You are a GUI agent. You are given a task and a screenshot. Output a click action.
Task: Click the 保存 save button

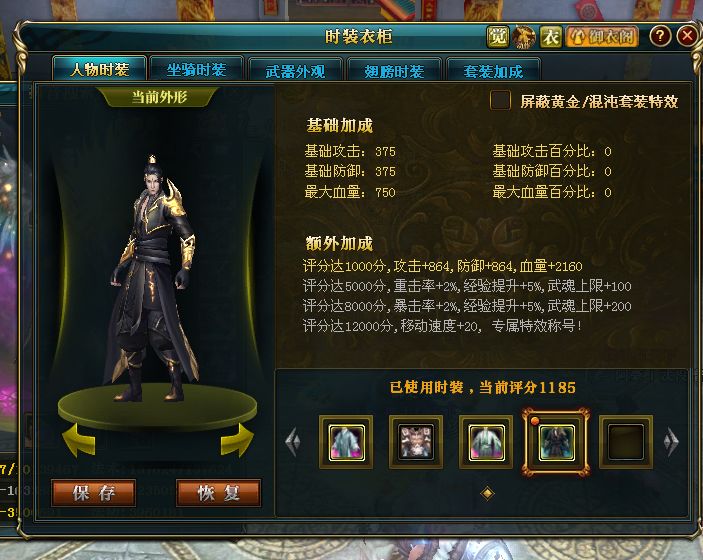coord(94,493)
